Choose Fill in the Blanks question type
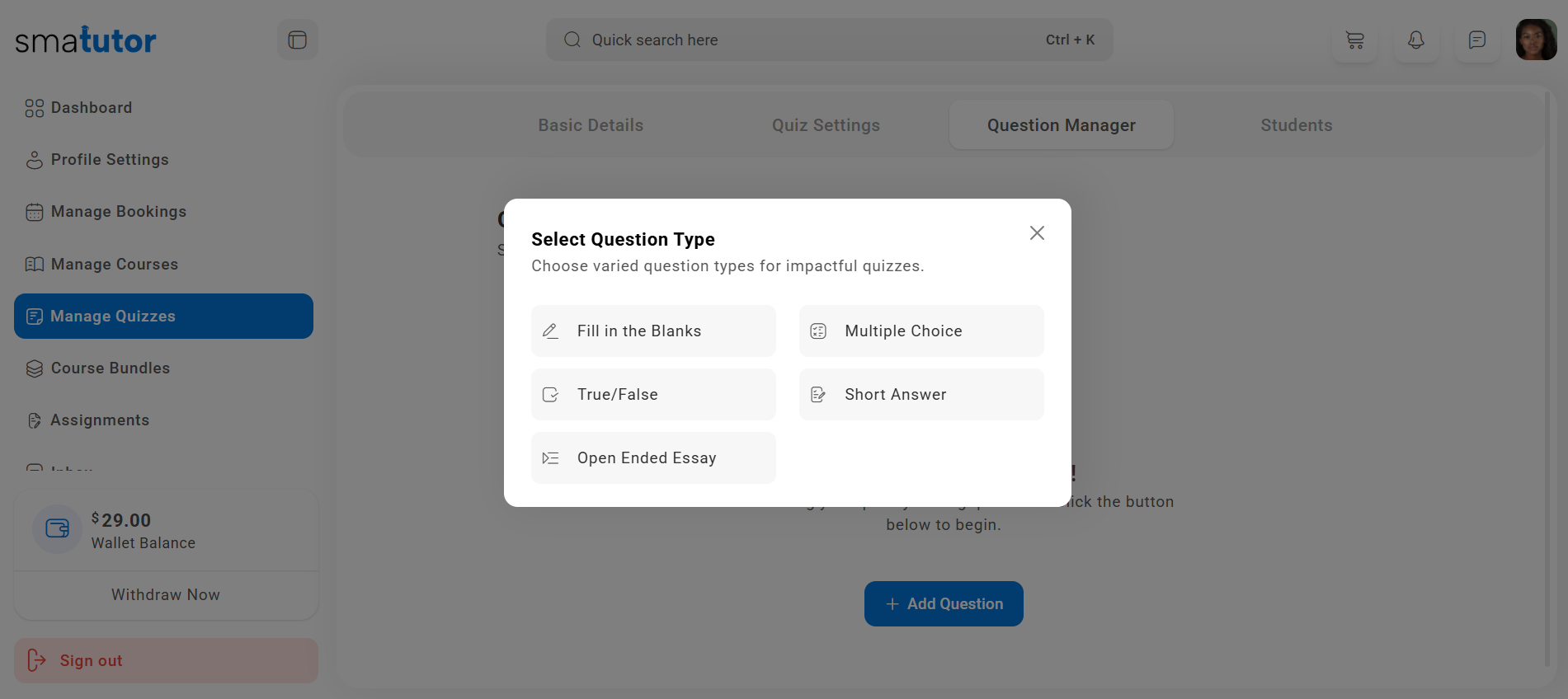Image resolution: width=1568 pixels, height=699 pixels. pos(653,331)
